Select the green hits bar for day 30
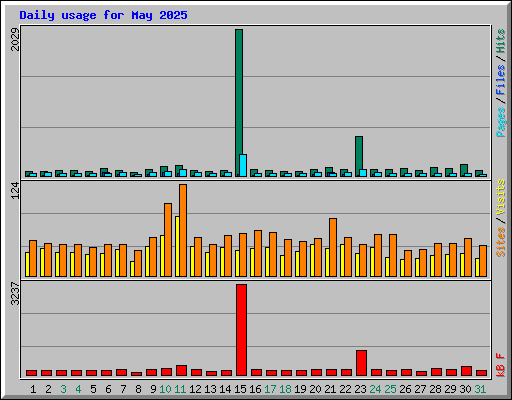 (464, 170)
